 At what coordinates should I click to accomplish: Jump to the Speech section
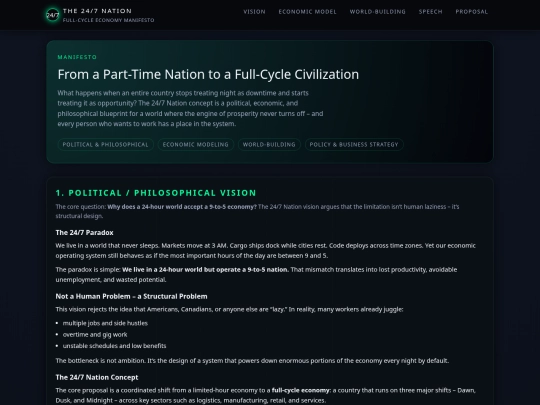coord(430,12)
